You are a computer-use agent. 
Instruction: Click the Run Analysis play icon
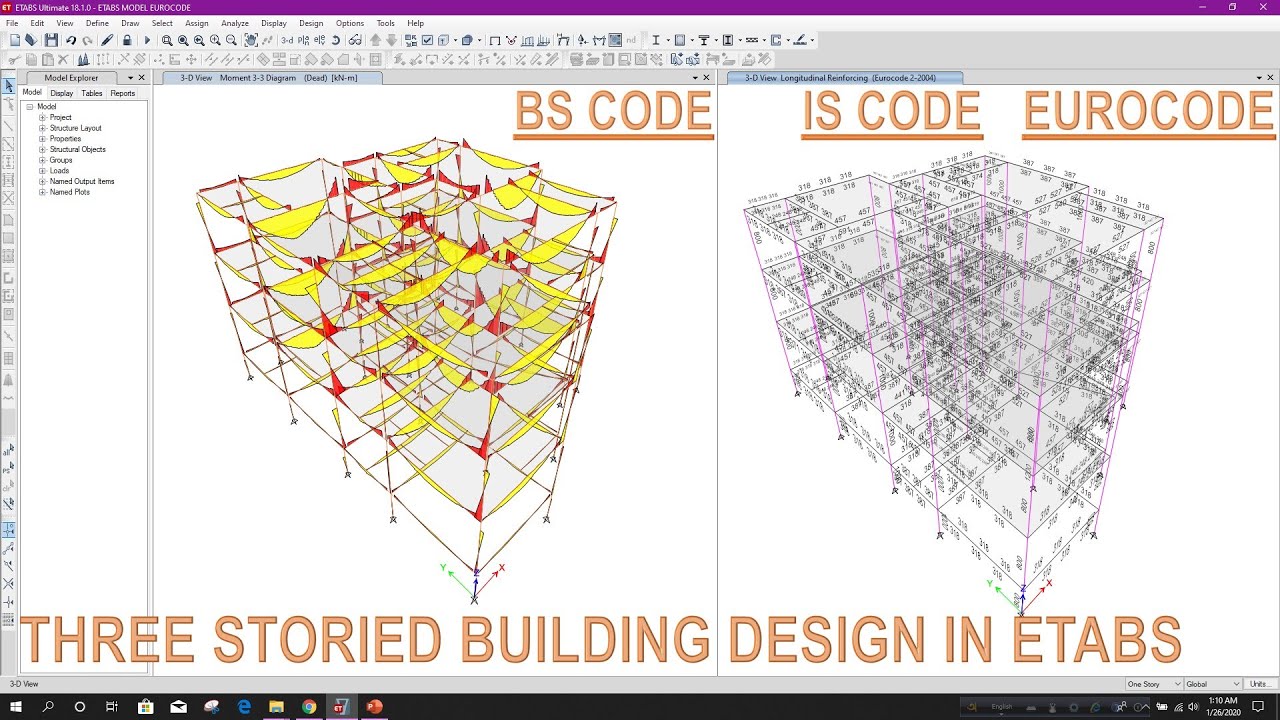coord(147,40)
